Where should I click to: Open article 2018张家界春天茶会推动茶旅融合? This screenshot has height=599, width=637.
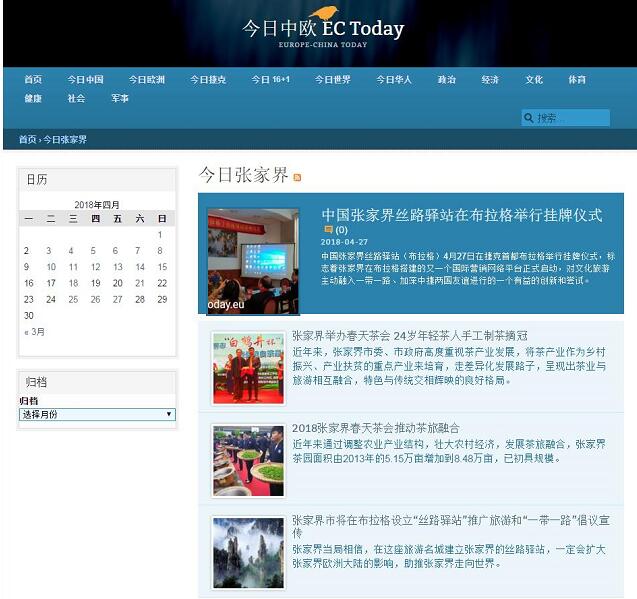(378, 428)
